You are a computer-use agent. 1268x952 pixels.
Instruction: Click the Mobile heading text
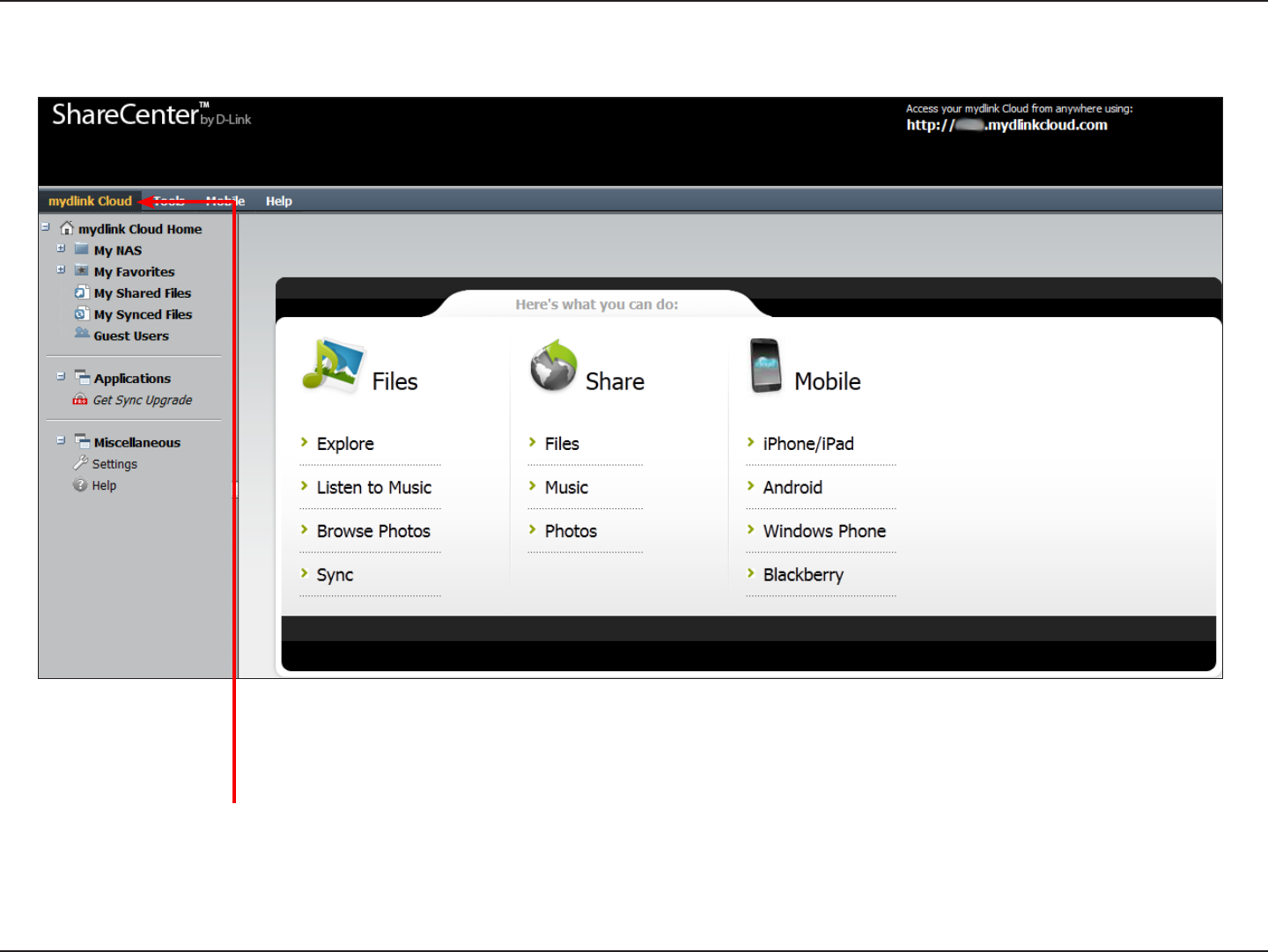pos(828,381)
